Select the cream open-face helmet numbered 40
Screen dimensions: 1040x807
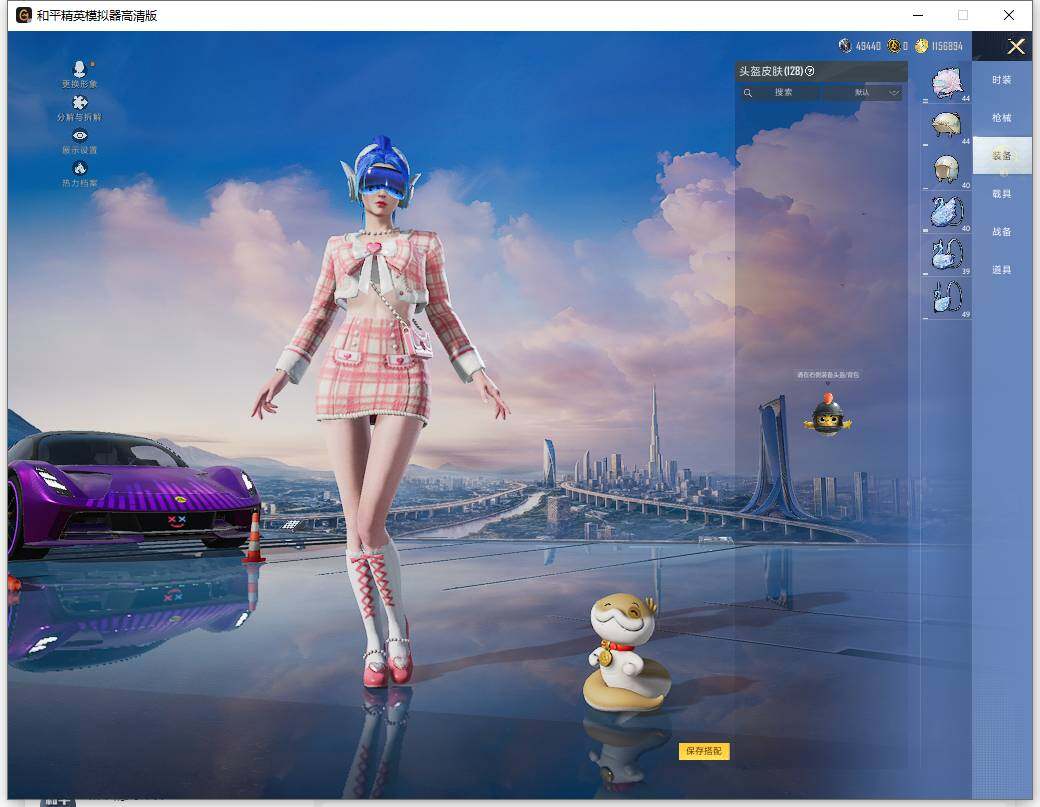[946, 170]
